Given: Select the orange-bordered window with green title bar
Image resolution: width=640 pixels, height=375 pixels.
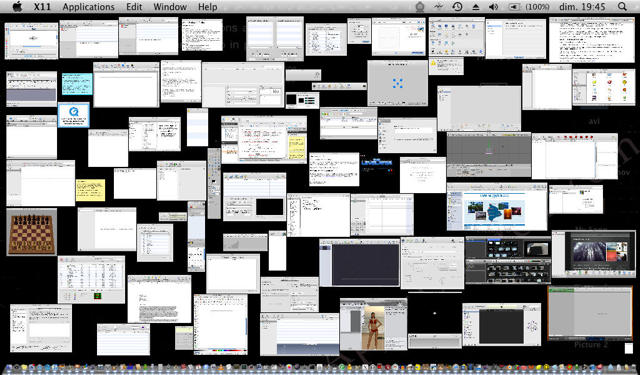Looking at the screenshot, I should 590,313.
